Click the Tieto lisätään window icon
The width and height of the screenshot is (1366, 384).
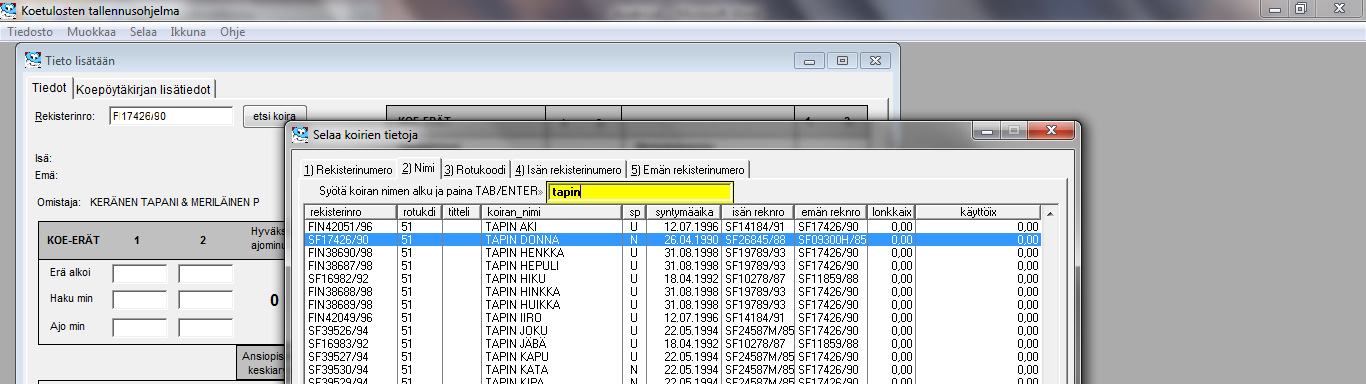tap(32, 59)
